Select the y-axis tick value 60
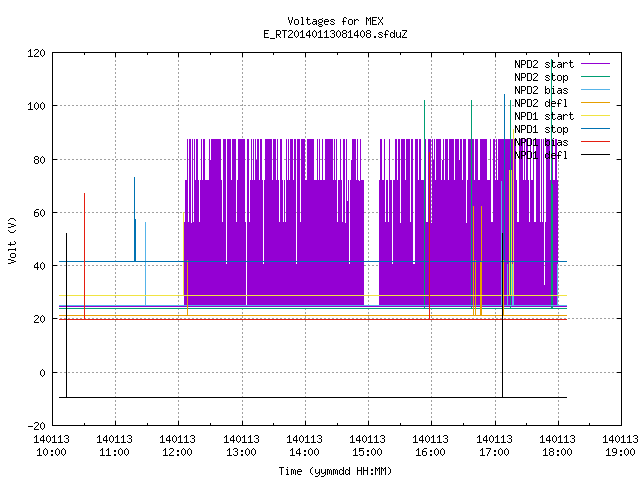Screen dimensions: 640x480 39,213
